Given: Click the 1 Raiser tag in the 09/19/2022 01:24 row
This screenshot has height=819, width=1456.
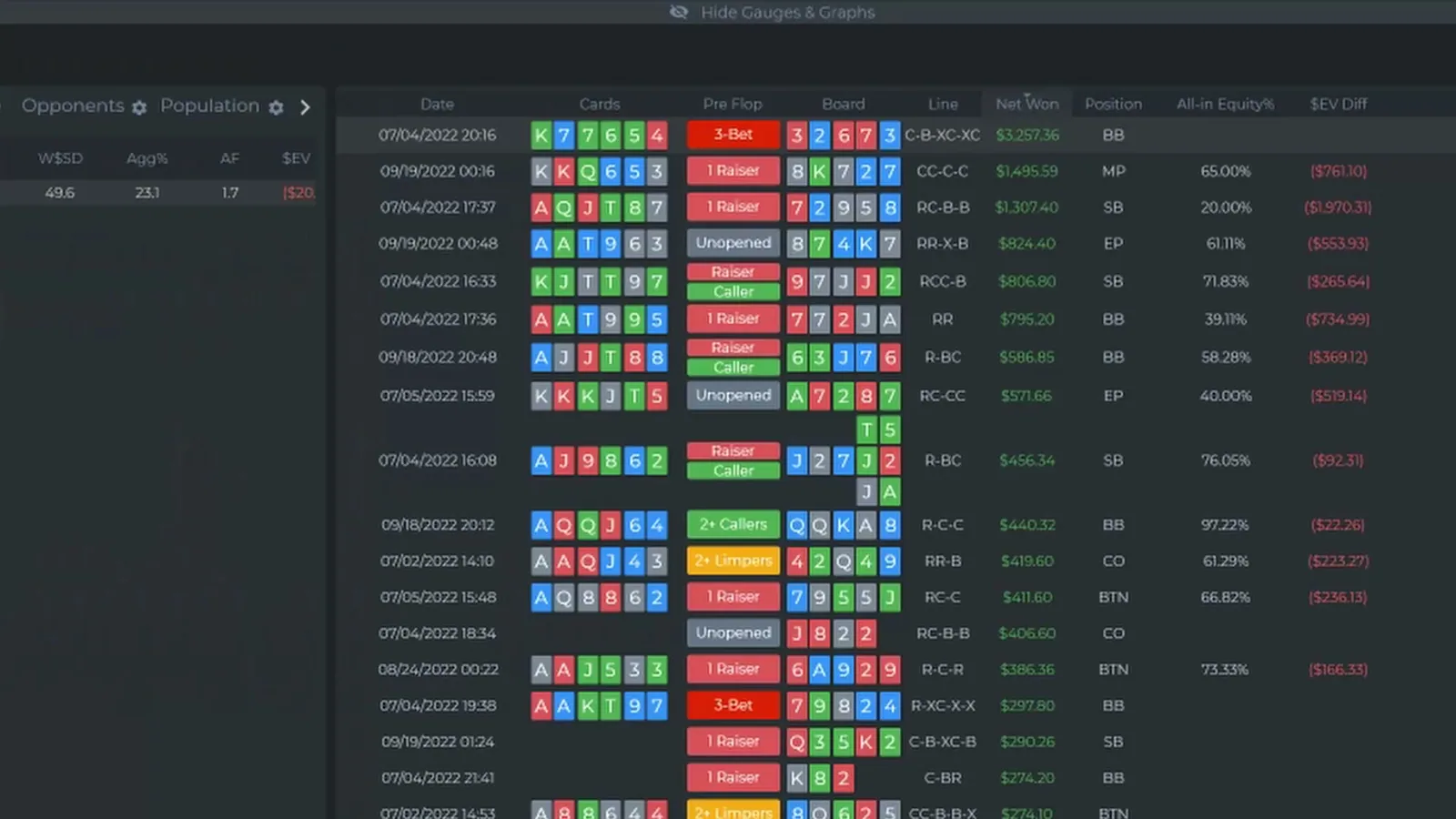Looking at the screenshot, I should click(733, 742).
